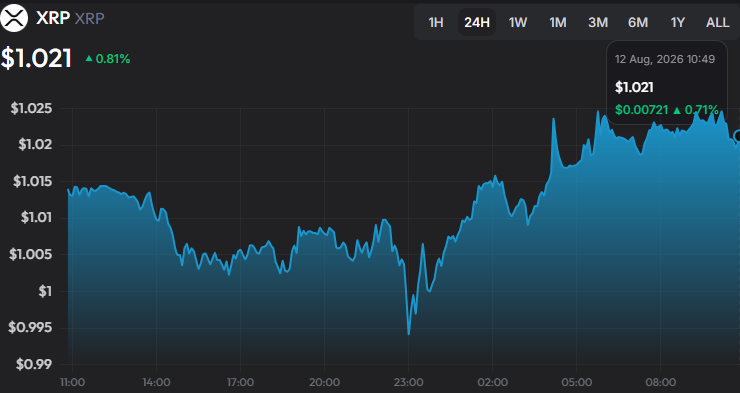Click the $1.02 y-axis label
This screenshot has width=740, height=393.
[35, 144]
